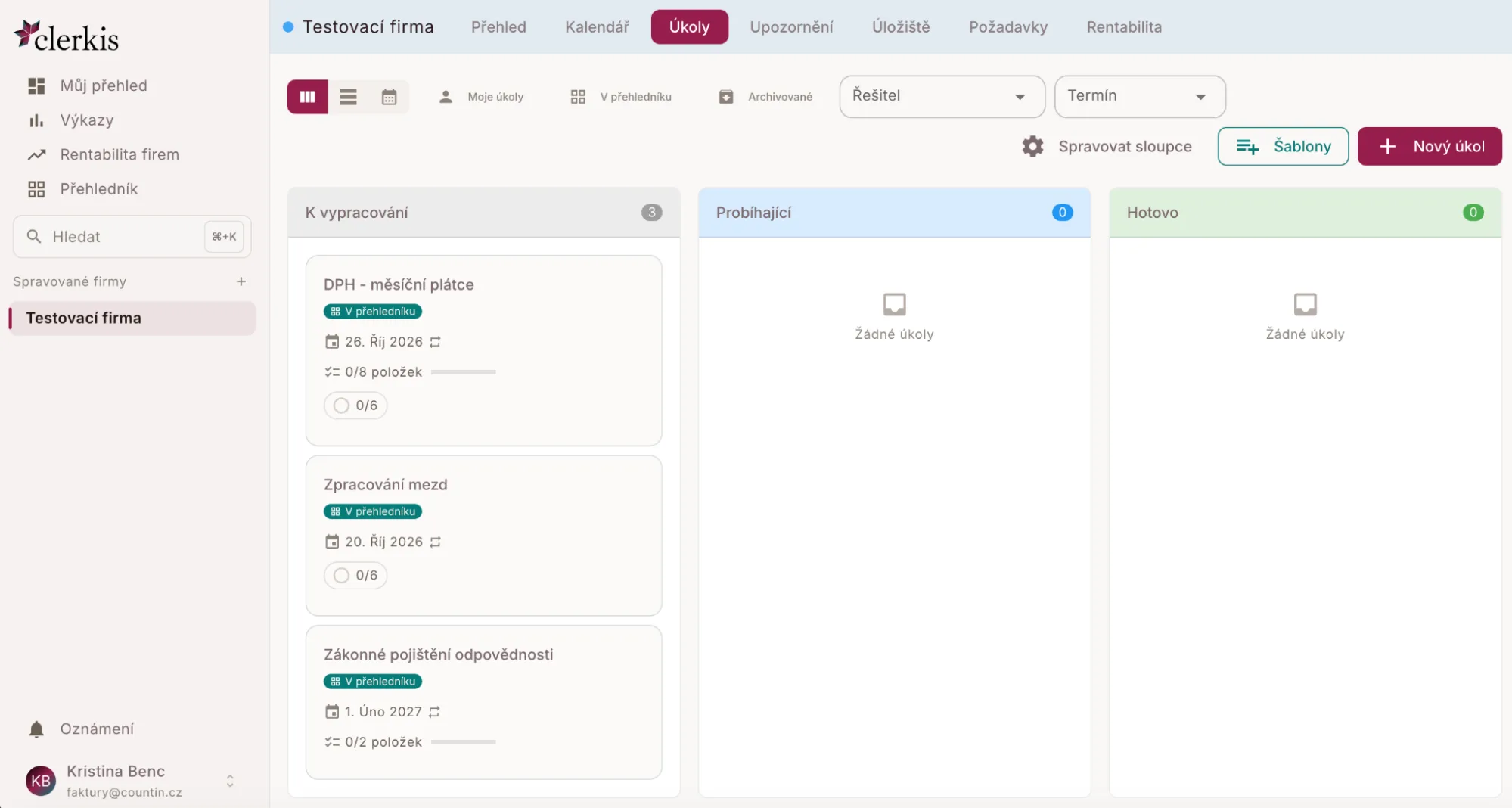Click the recurrence icon on Zpracování mezd
Screen dimensions: 1512x808
(435, 542)
